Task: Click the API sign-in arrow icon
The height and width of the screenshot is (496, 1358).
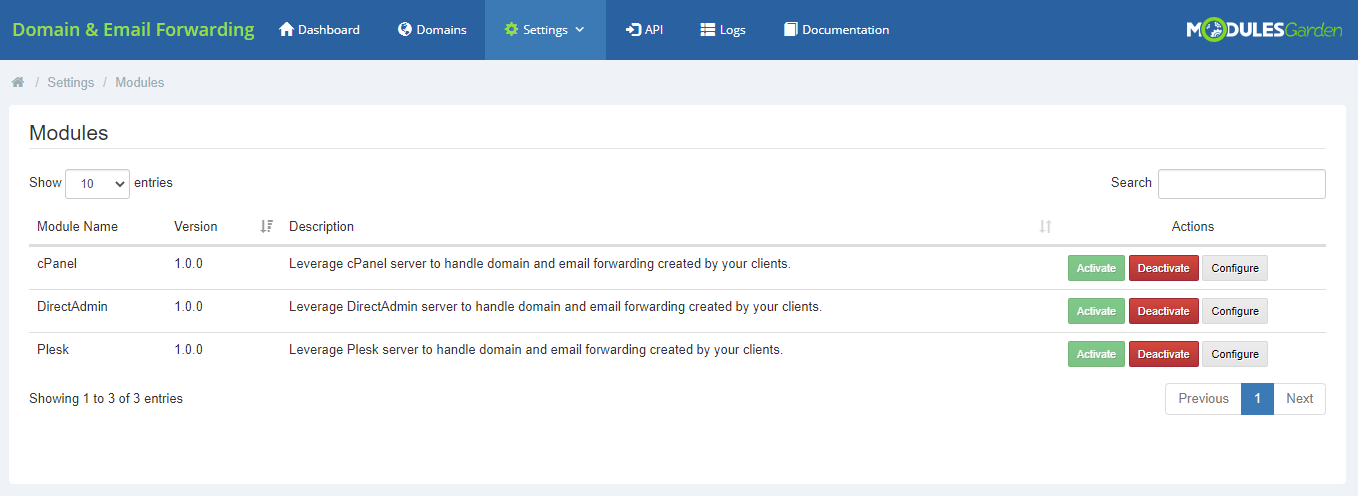Action: pos(633,30)
